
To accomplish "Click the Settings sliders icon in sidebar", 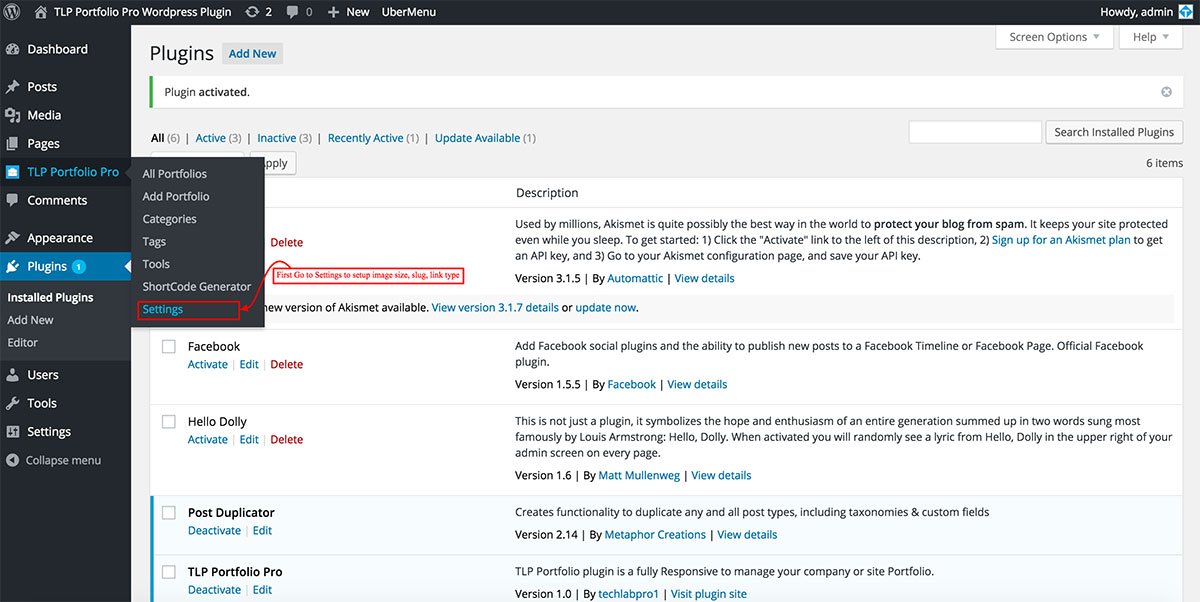I will (13, 432).
